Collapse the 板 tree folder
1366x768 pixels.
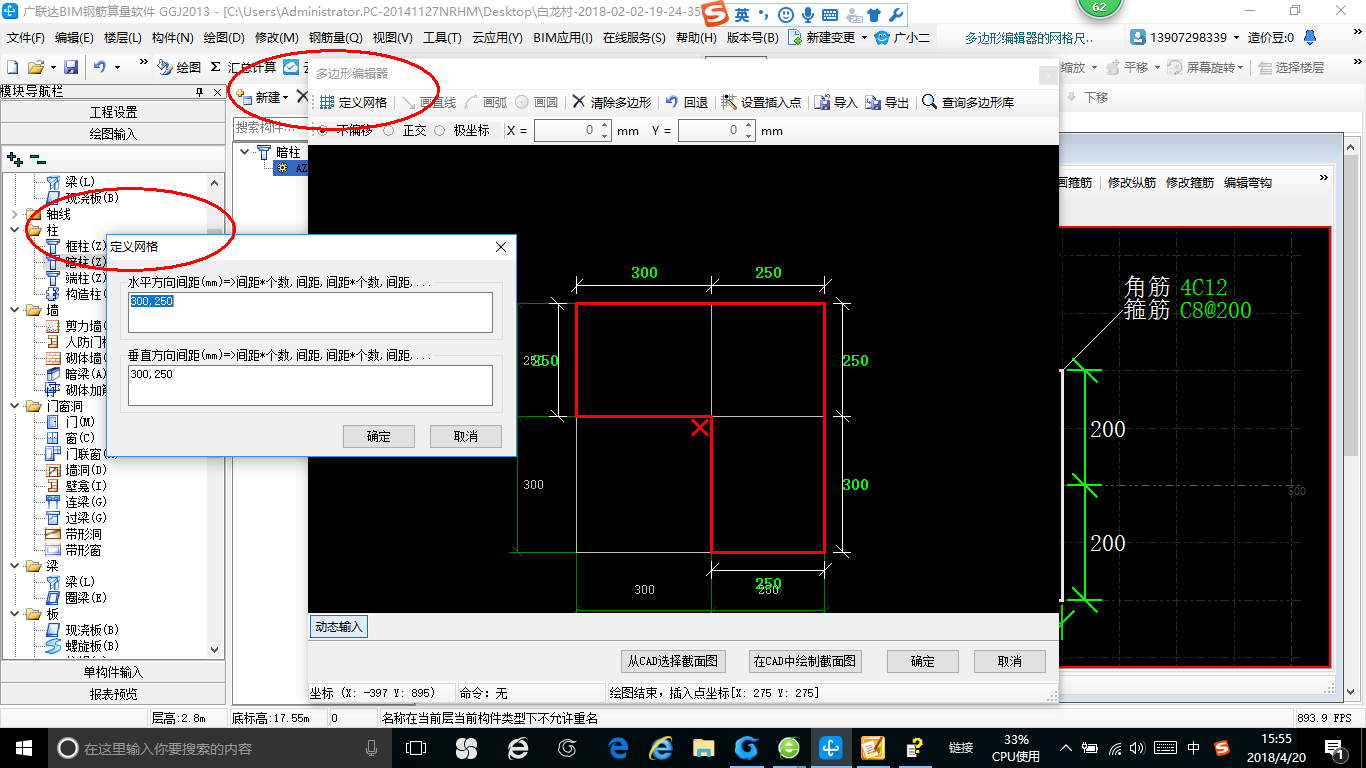tap(13, 614)
